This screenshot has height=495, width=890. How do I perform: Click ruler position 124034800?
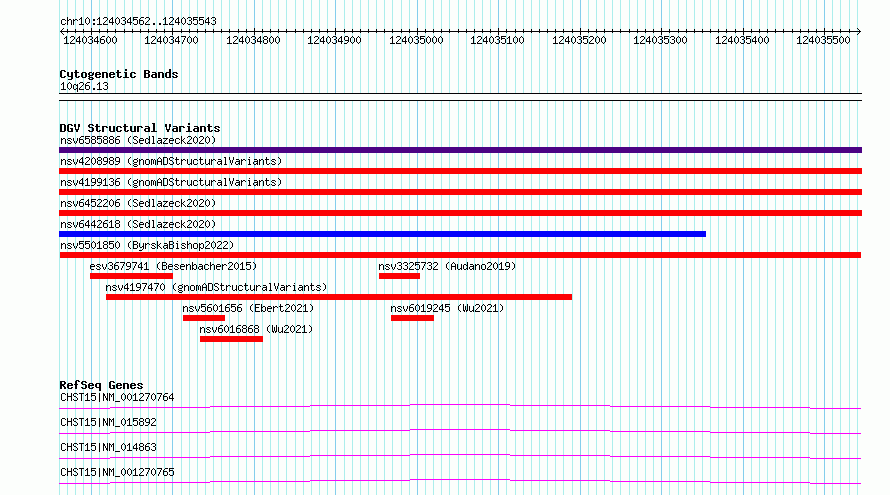(253, 40)
